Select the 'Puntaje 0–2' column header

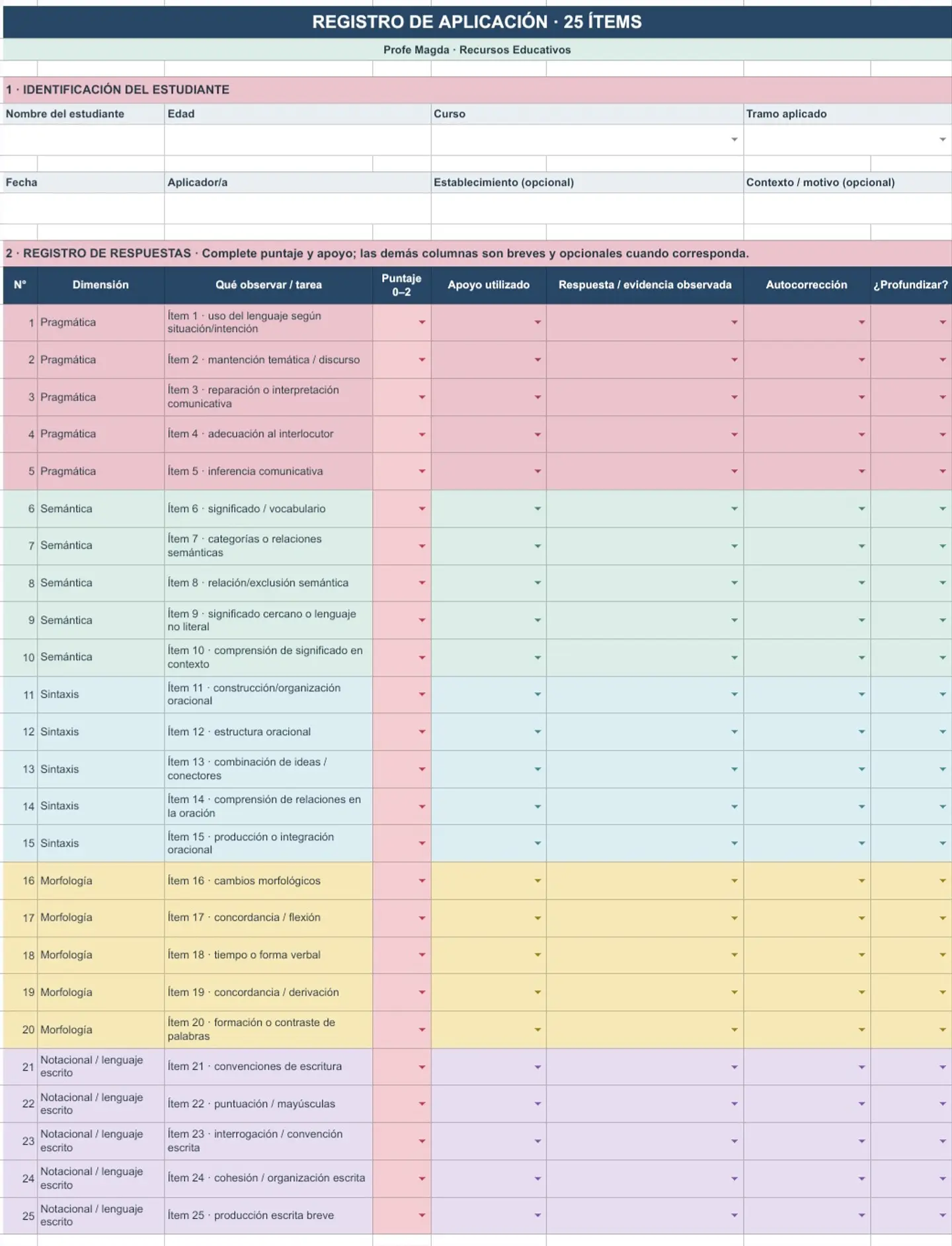point(401,285)
